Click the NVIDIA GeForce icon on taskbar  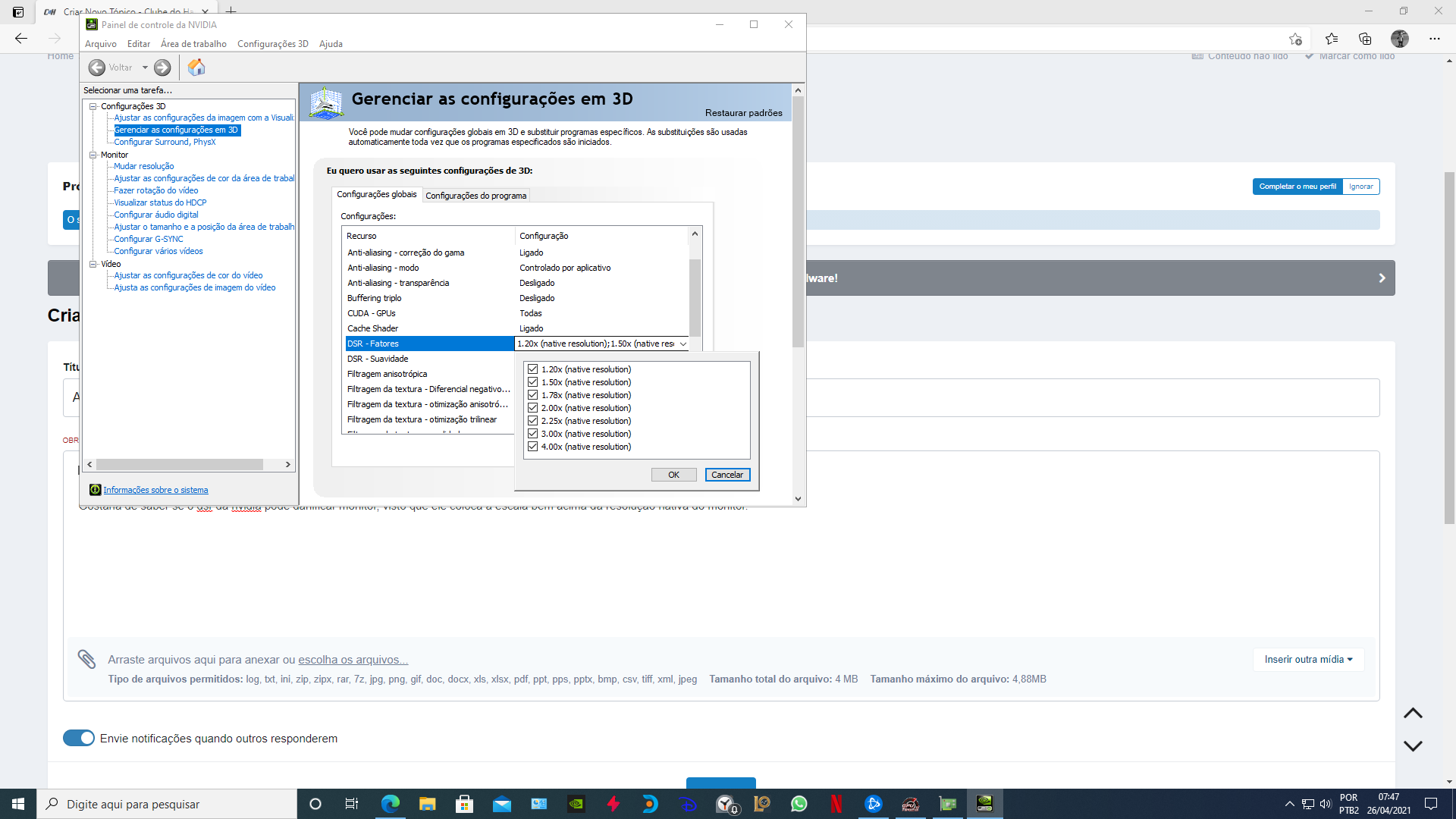point(576,804)
